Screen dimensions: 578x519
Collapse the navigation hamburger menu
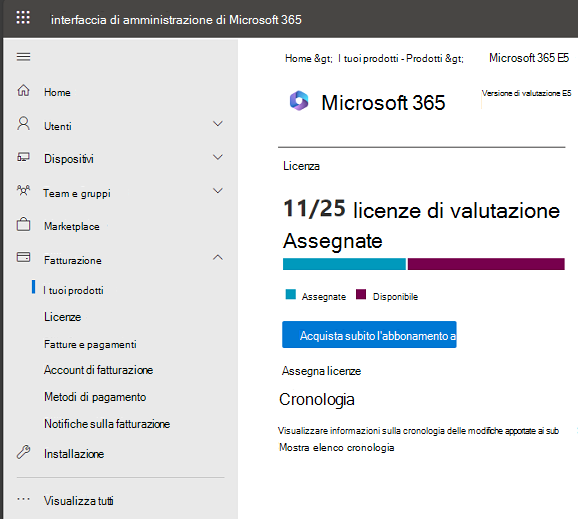[x=23, y=57]
